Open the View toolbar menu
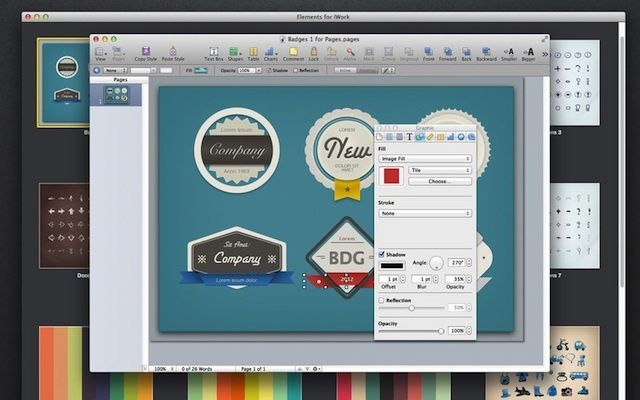The width and height of the screenshot is (640, 400). [x=101, y=52]
